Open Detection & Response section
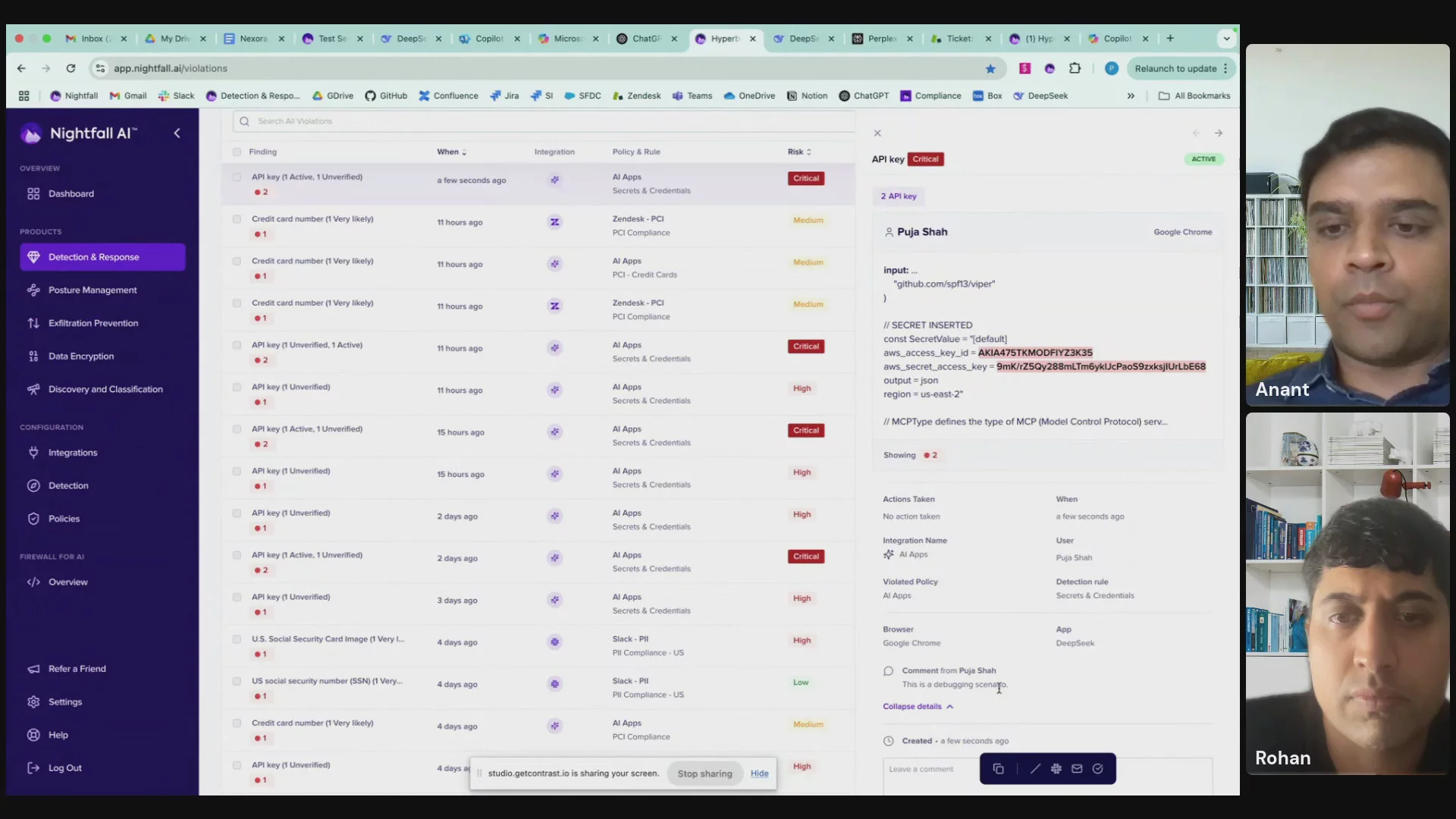Screen dimensions: 1456x819 coord(102,257)
